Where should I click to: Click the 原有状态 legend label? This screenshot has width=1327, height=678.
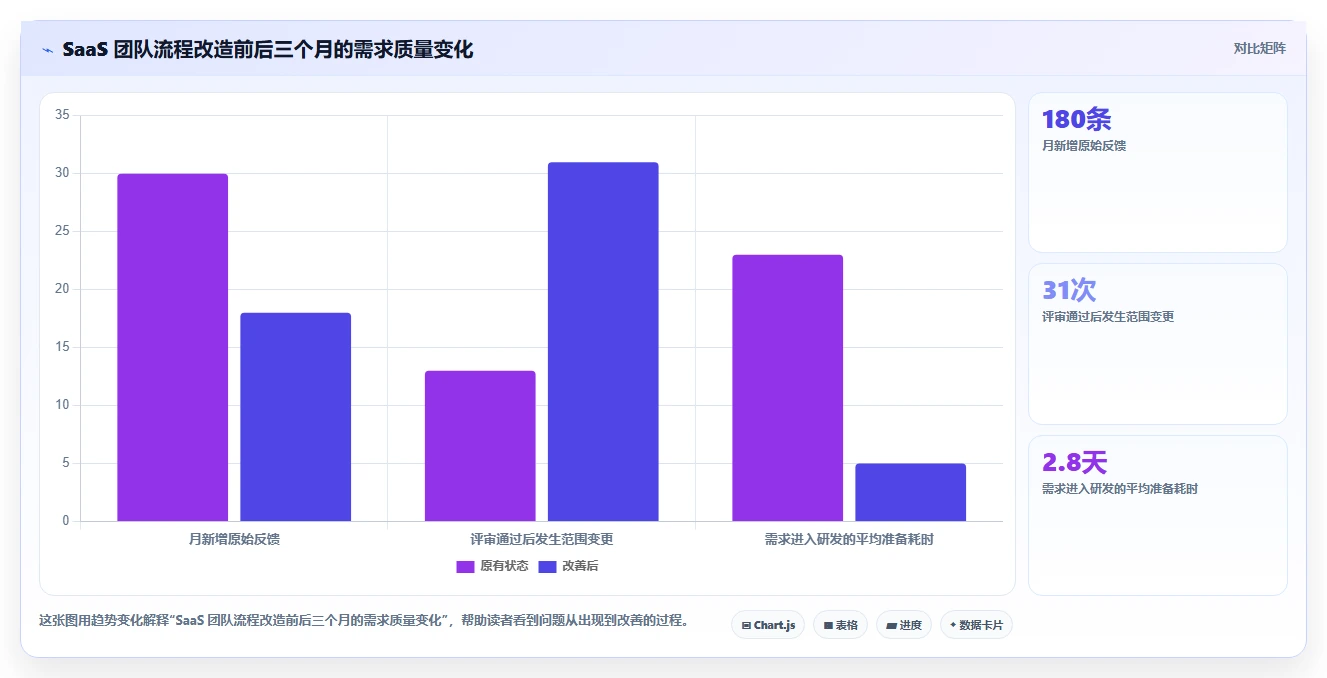point(504,566)
